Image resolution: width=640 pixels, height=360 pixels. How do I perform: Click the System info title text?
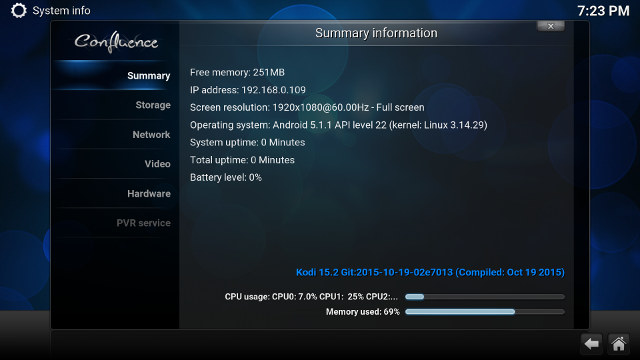point(61,11)
